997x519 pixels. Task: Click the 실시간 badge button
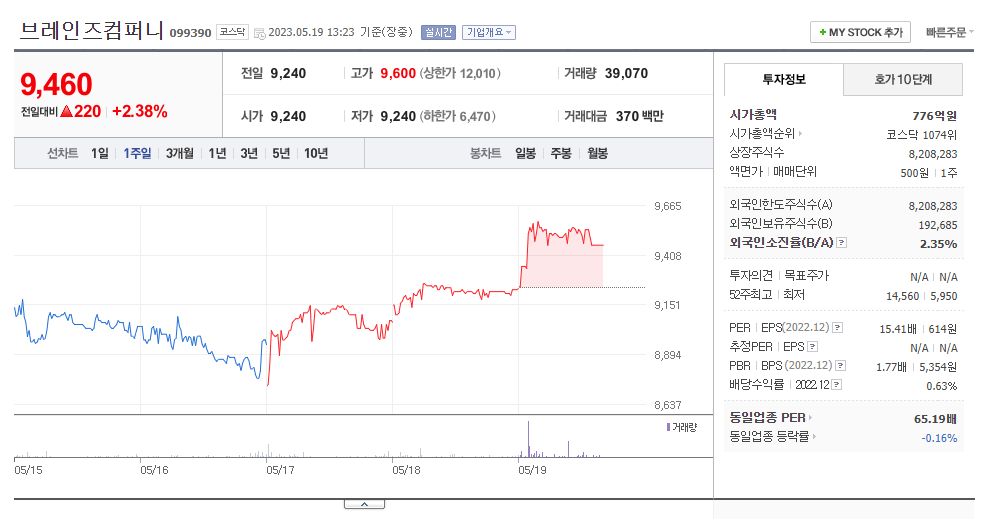[x=438, y=32]
